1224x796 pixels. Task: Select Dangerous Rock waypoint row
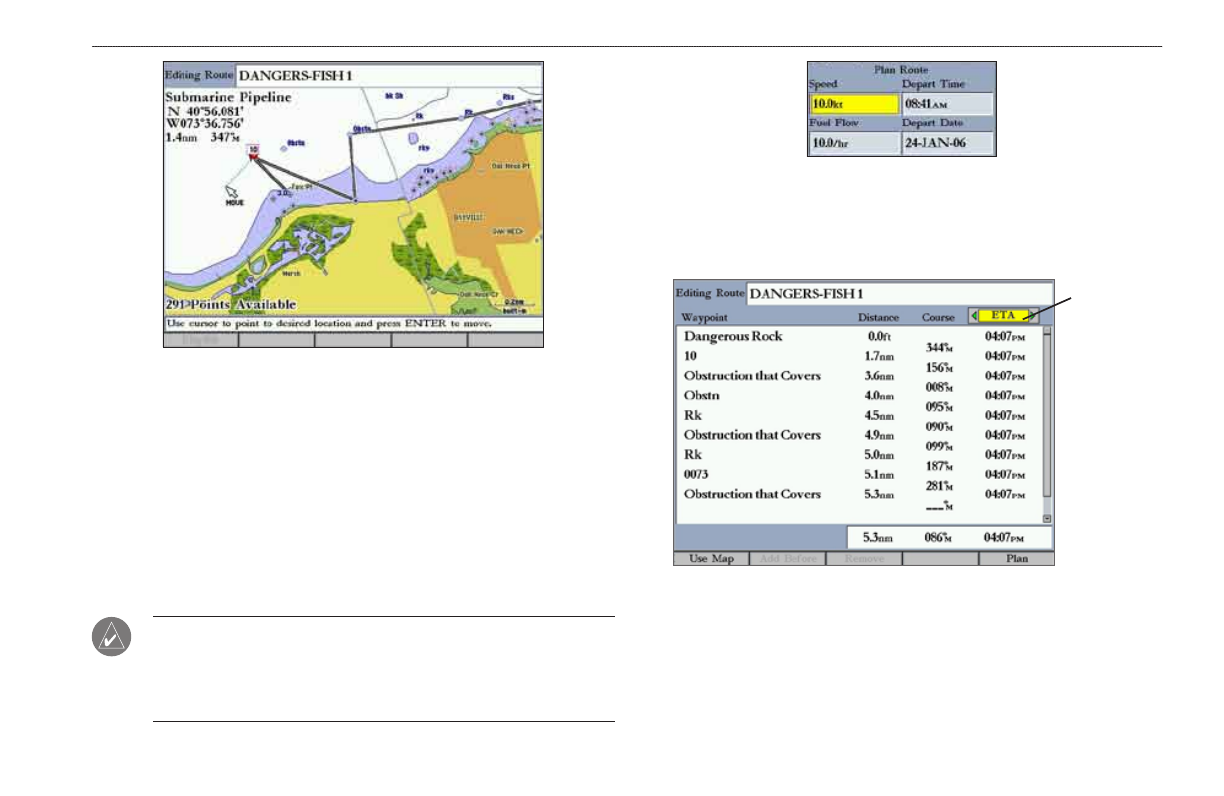859,336
